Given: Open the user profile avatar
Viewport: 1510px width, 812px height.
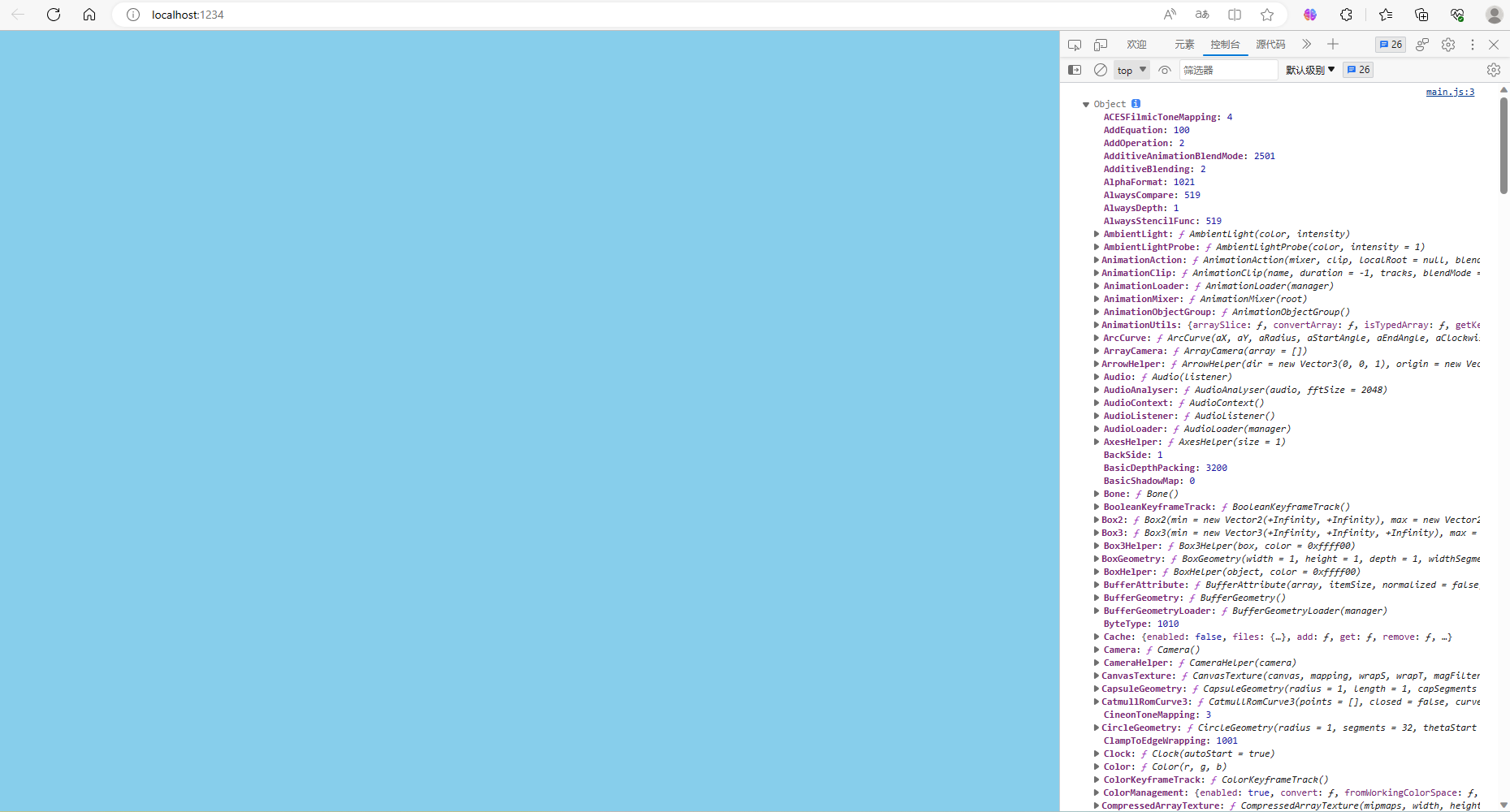Looking at the screenshot, I should (x=1494, y=15).
